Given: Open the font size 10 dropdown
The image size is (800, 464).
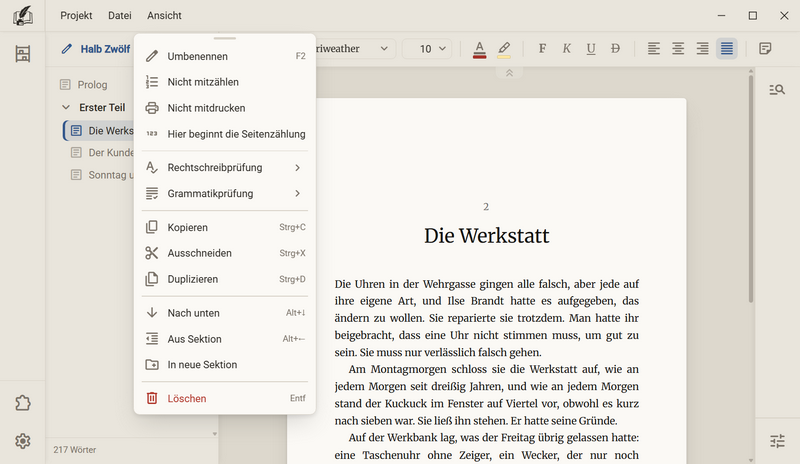Looking at the screenshot, I should 427,48.
